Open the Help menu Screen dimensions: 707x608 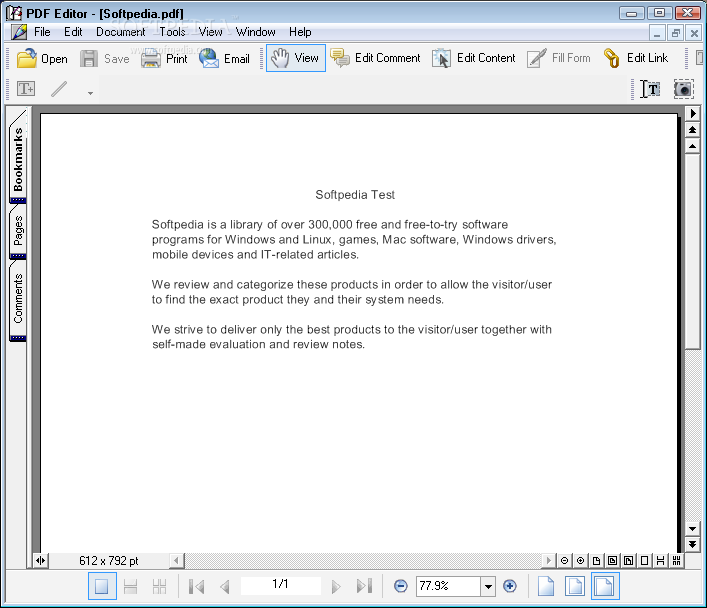click(300, 32)
